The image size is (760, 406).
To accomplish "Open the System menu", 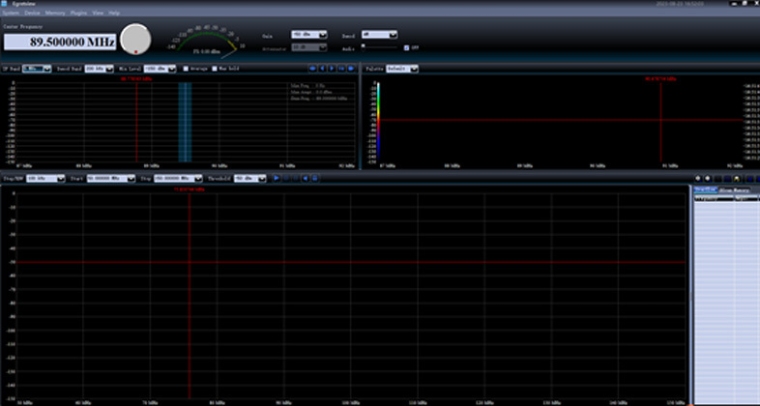I will coord(12,12).
